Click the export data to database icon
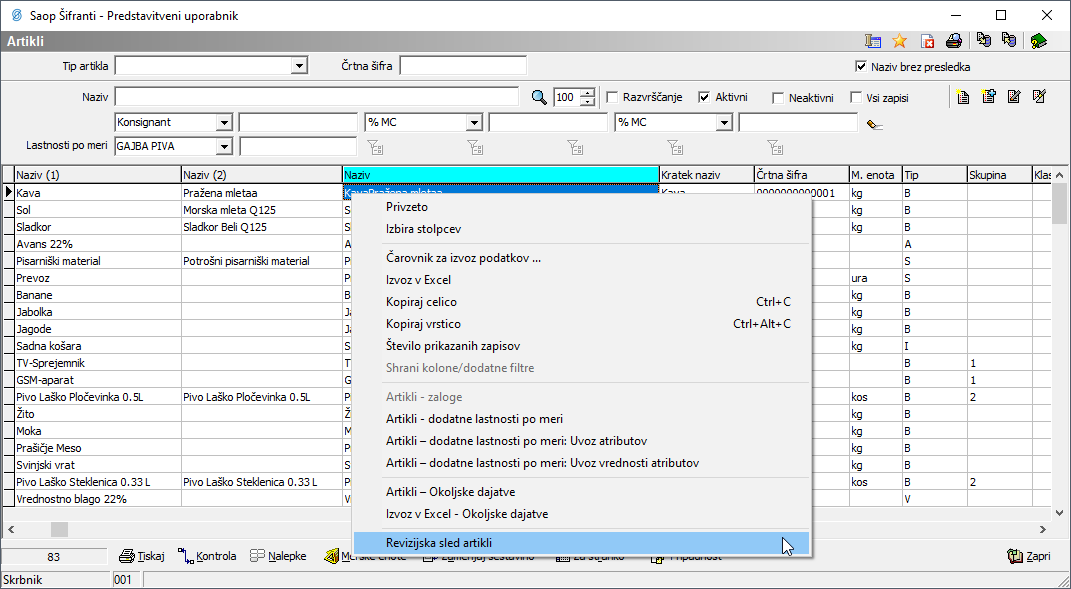 point(984,40)
